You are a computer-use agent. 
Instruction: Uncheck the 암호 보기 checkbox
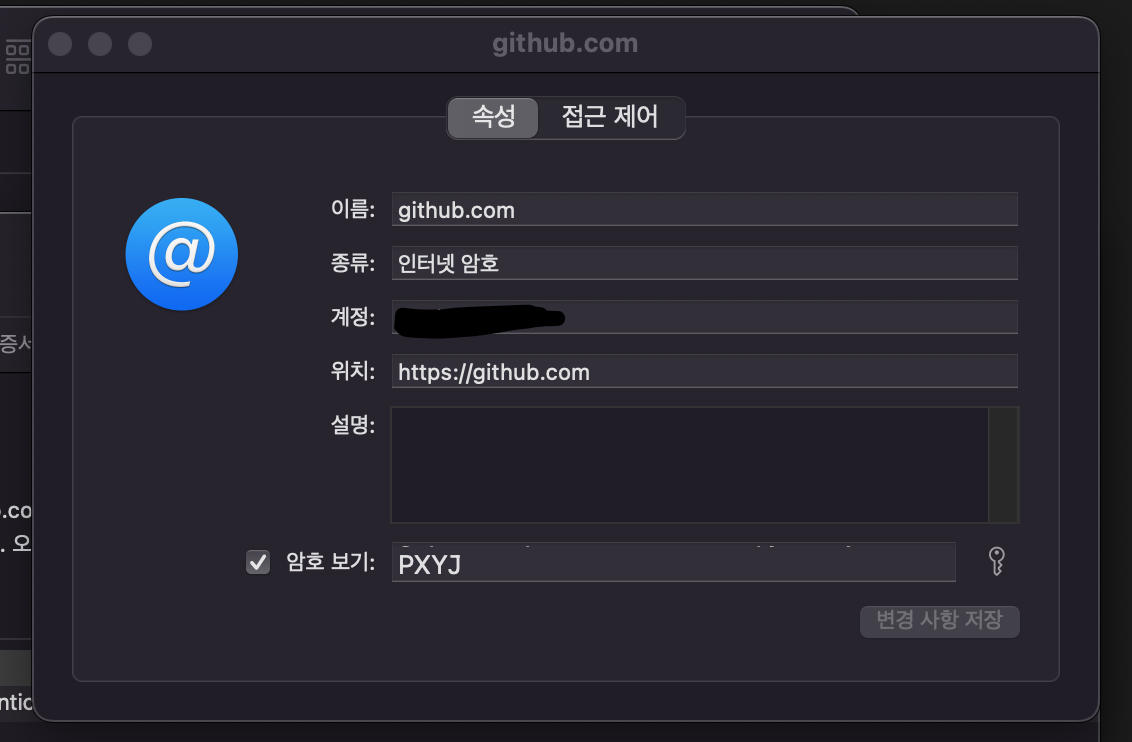258,562
